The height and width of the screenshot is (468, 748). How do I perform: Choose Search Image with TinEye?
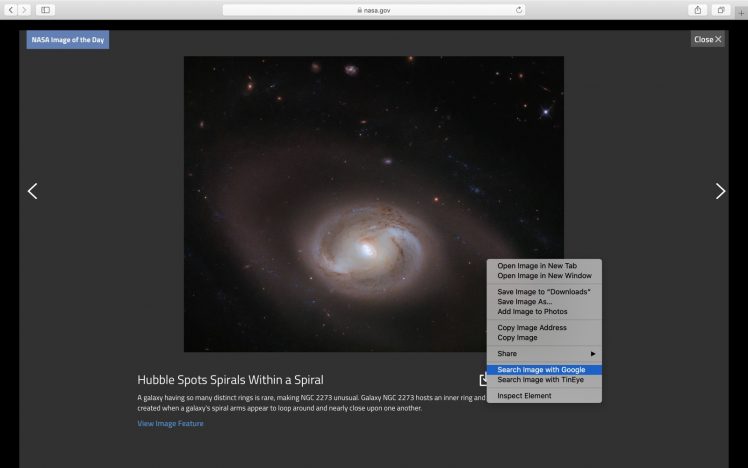pyautogui.click(x=540, y=380)
